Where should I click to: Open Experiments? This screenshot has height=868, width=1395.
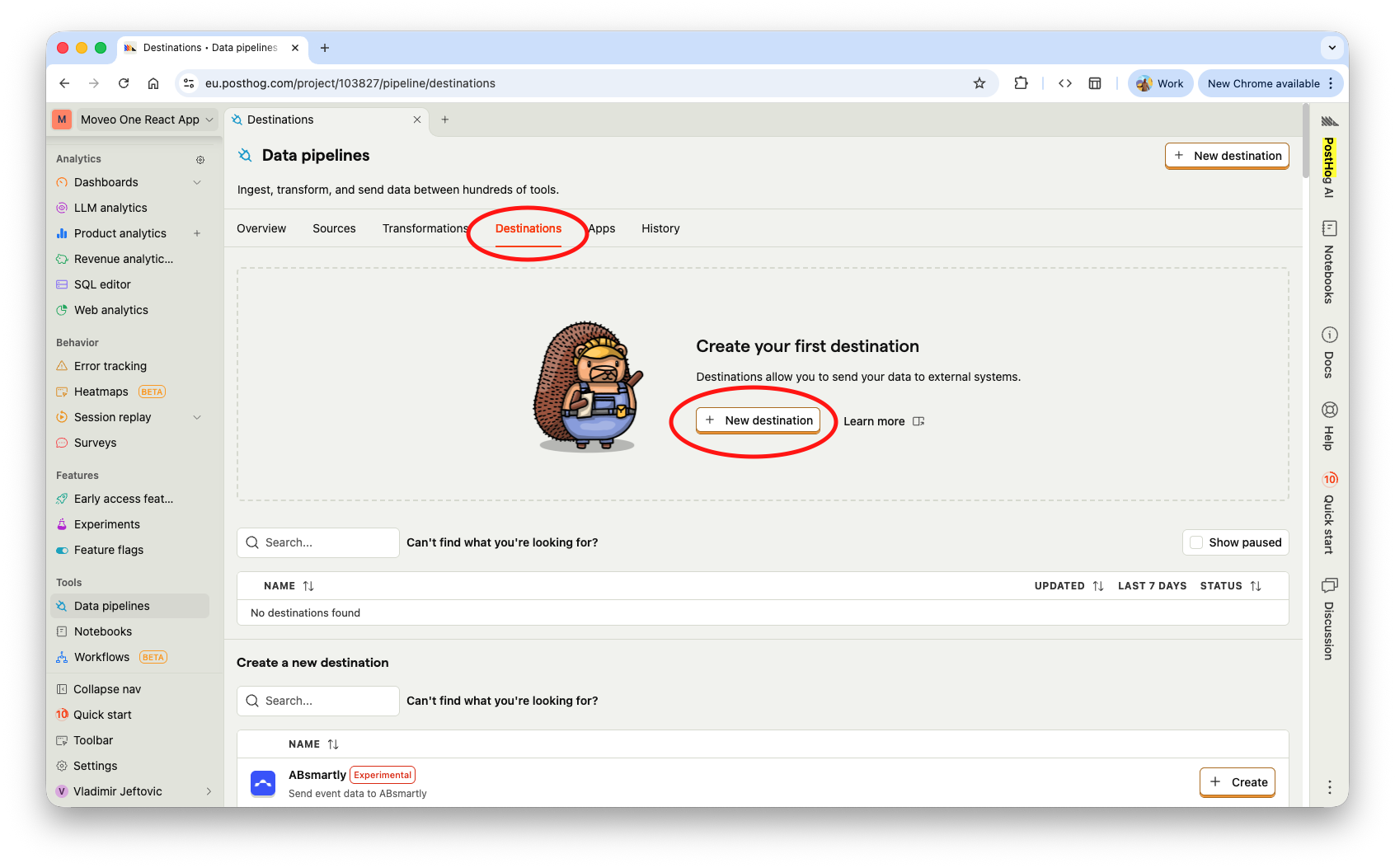(x=106, y=524)
